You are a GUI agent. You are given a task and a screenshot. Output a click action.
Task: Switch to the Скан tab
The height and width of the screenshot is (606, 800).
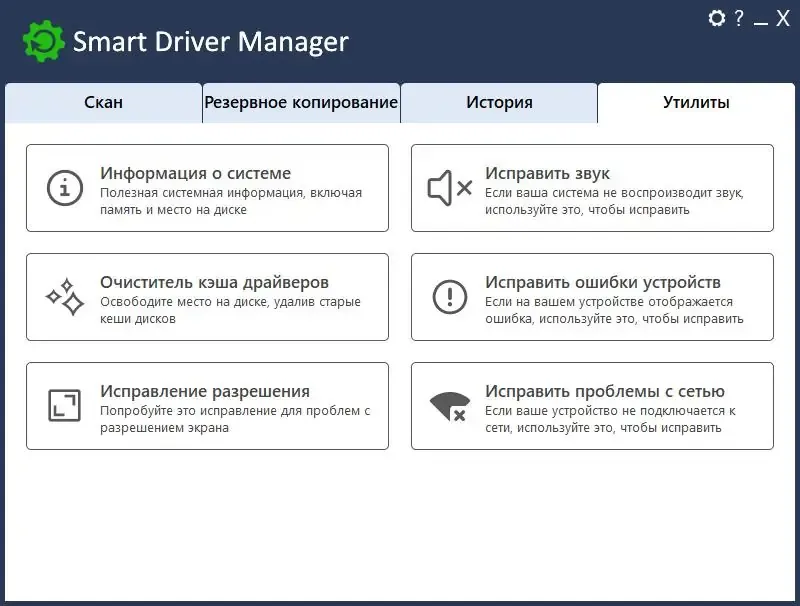pyautogui.click(x=104, y=102)
